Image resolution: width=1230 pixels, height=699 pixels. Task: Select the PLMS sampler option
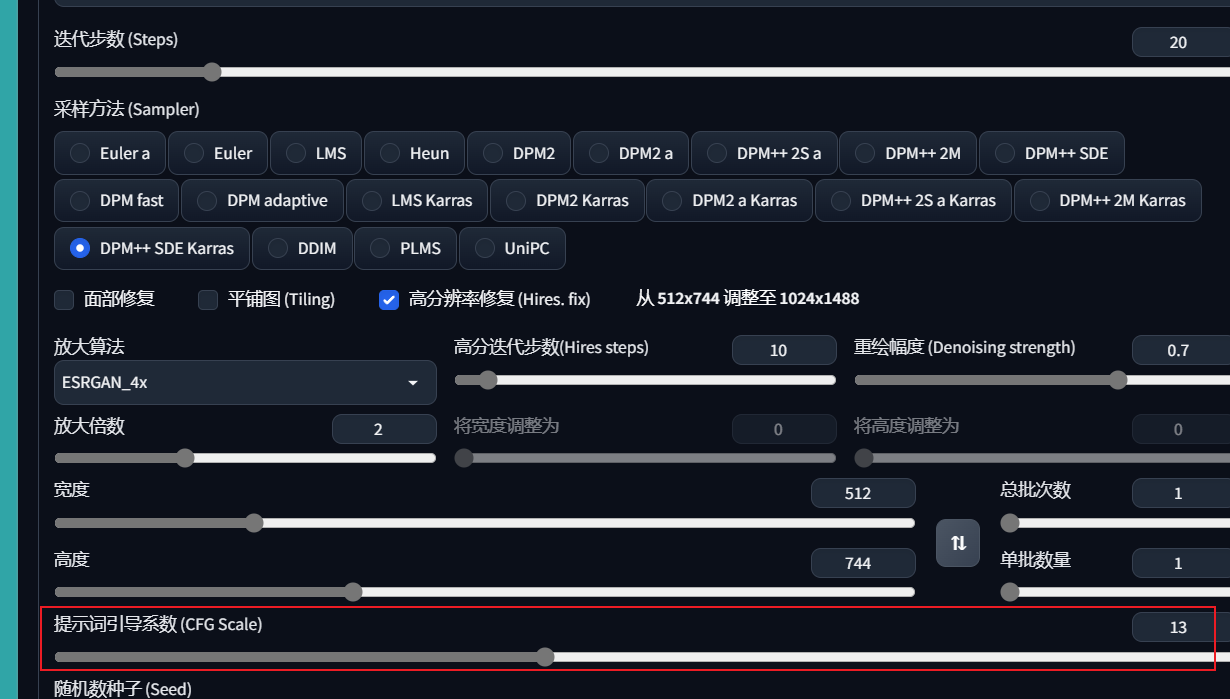tap(405, 248)
